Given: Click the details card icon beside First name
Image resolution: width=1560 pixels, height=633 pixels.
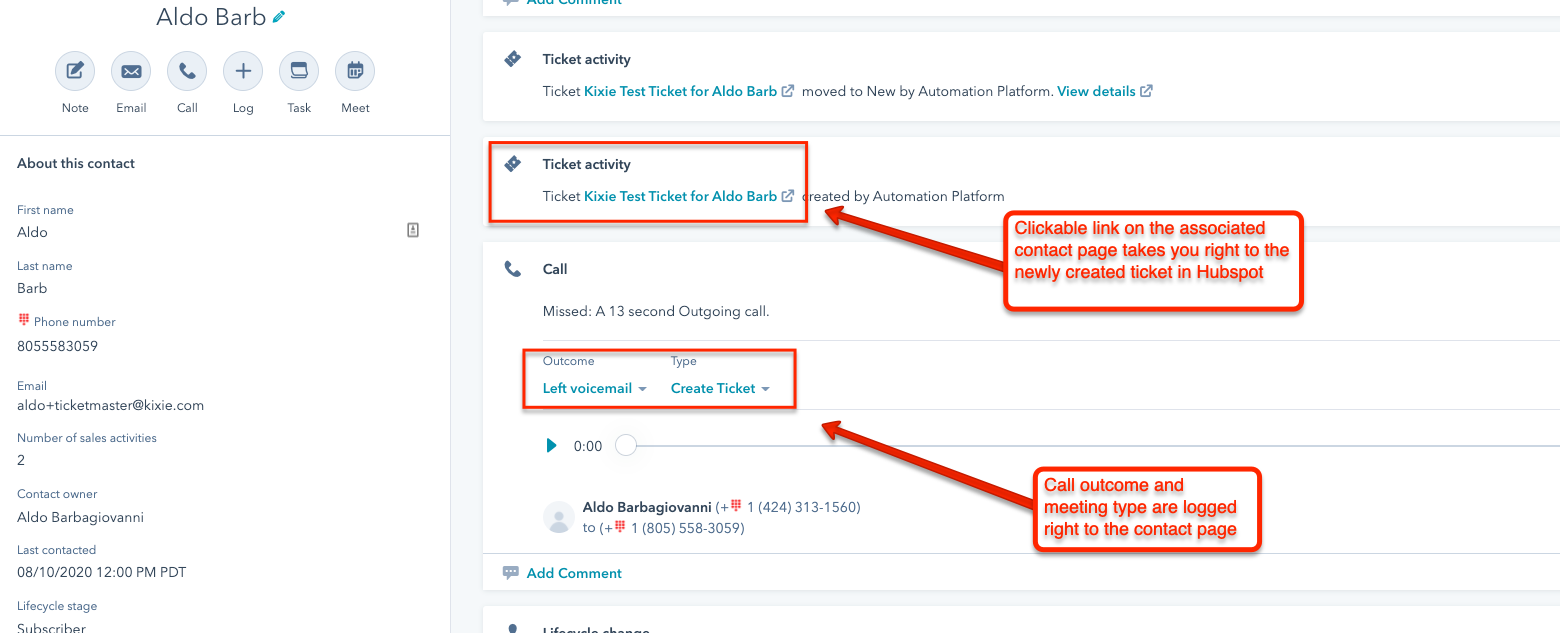Looking at the screenshot, I should click(x=413, y=230).
